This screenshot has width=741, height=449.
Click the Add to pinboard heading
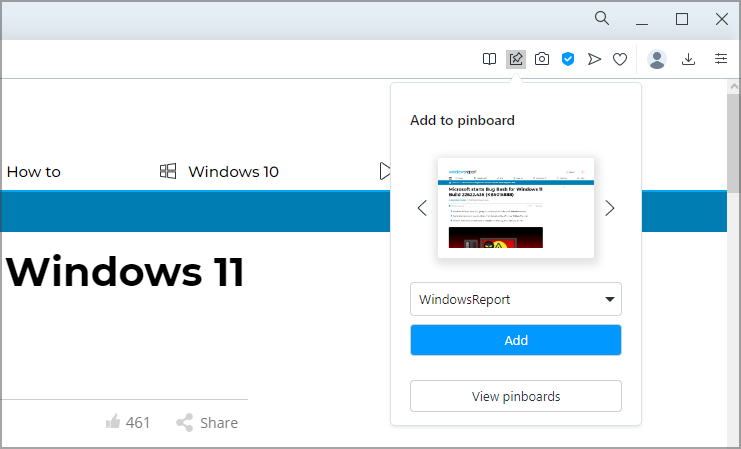[462, 121]
